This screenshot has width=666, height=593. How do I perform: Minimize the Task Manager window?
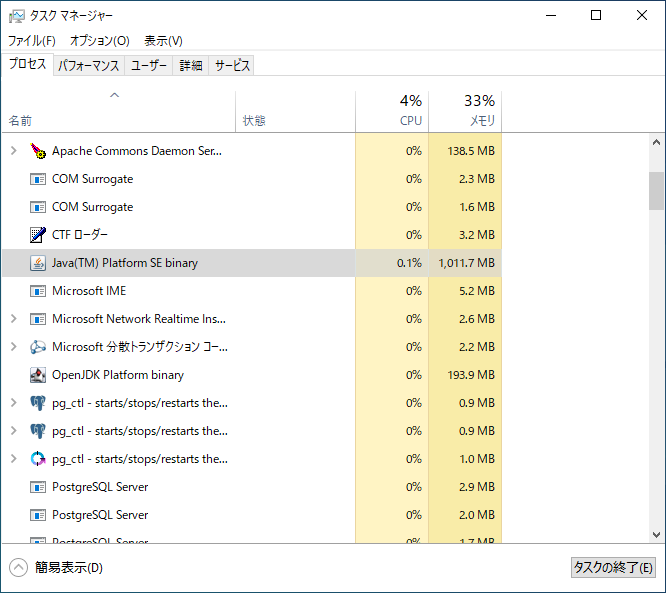pyautogui.click(x=551, y=16)
